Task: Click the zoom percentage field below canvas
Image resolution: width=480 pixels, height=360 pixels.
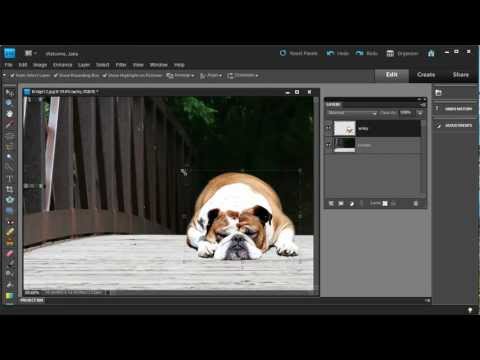Action: coord(32,292)
